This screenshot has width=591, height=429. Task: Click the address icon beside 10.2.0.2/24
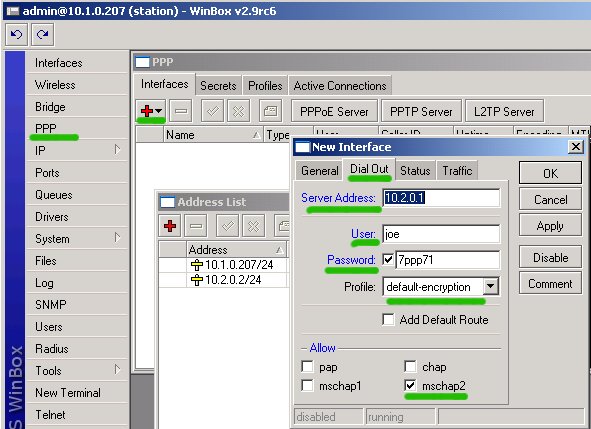click(x=196, y=280)
